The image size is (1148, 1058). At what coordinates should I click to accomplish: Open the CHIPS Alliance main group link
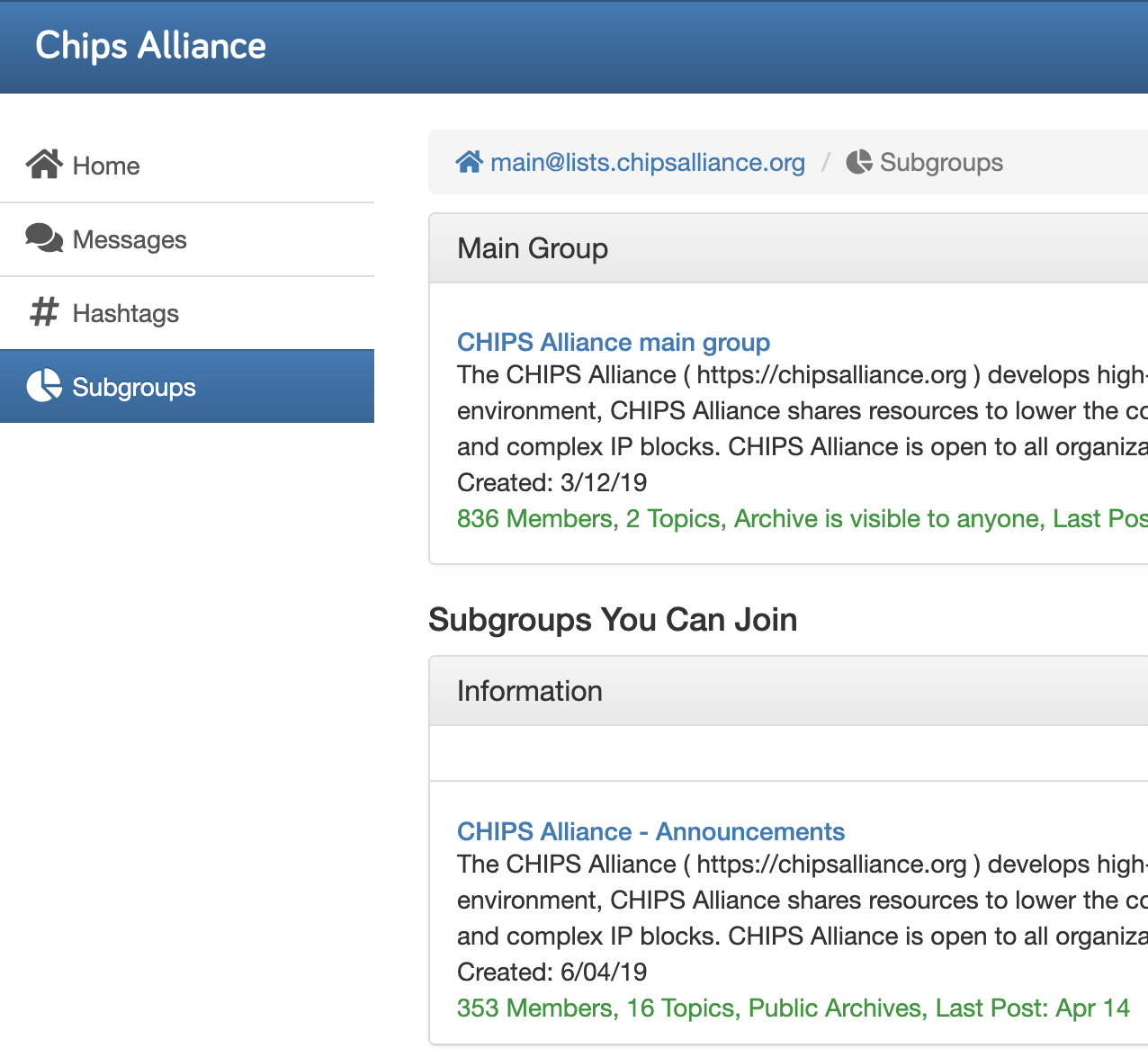pos(613,342)
